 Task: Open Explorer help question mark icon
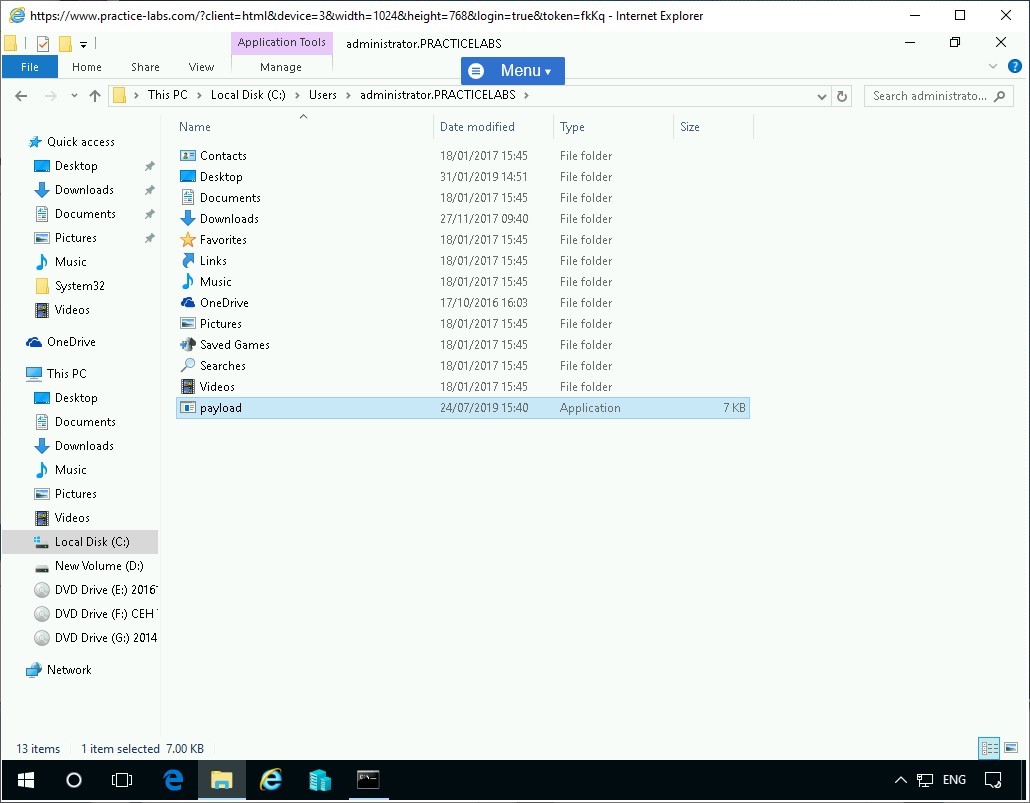click(x=1015, y=66)
